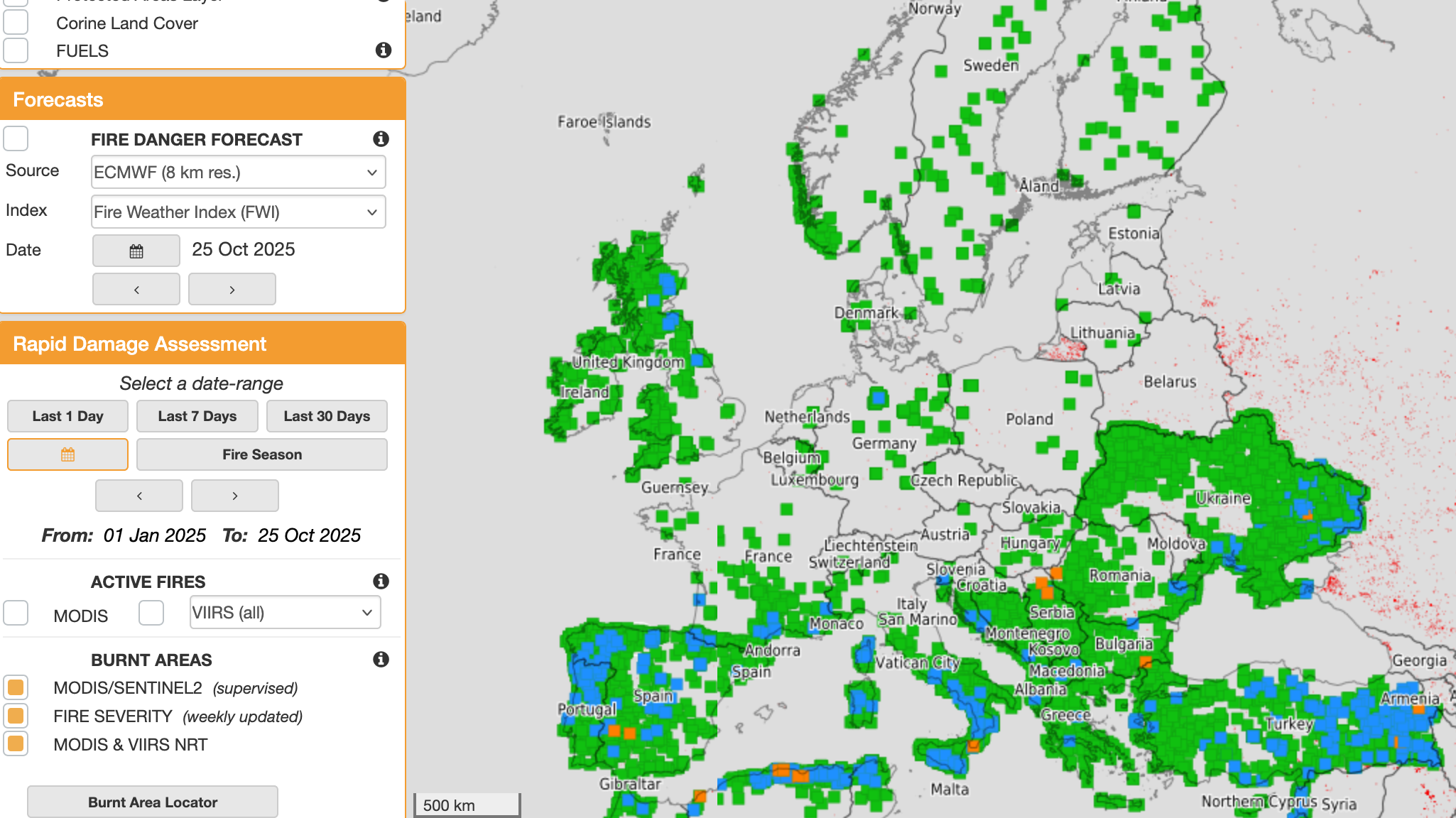Open Burnt Areas info icon
Screen dimensions: 1456x818
pyautogui.click(x=381, y=660)
